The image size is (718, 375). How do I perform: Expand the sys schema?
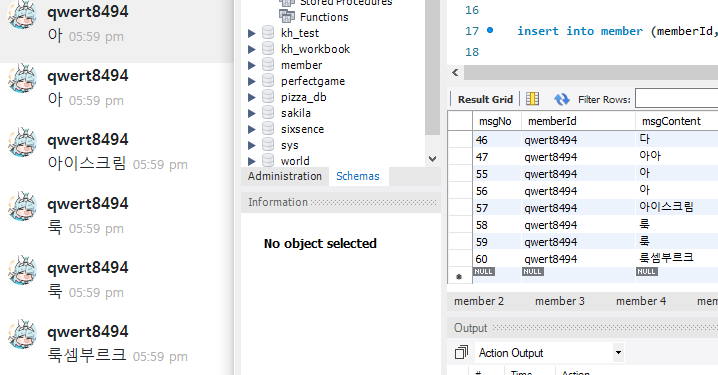click(251, 145)
